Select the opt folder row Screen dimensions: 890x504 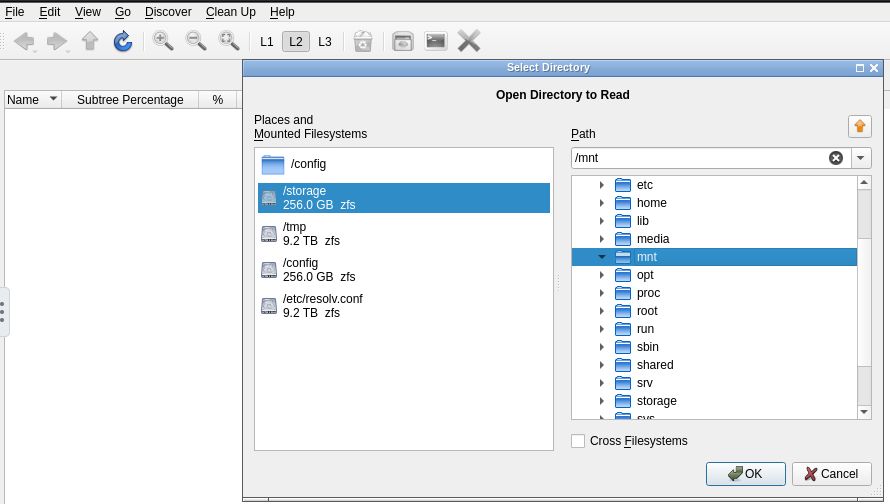tap(714, 275)
